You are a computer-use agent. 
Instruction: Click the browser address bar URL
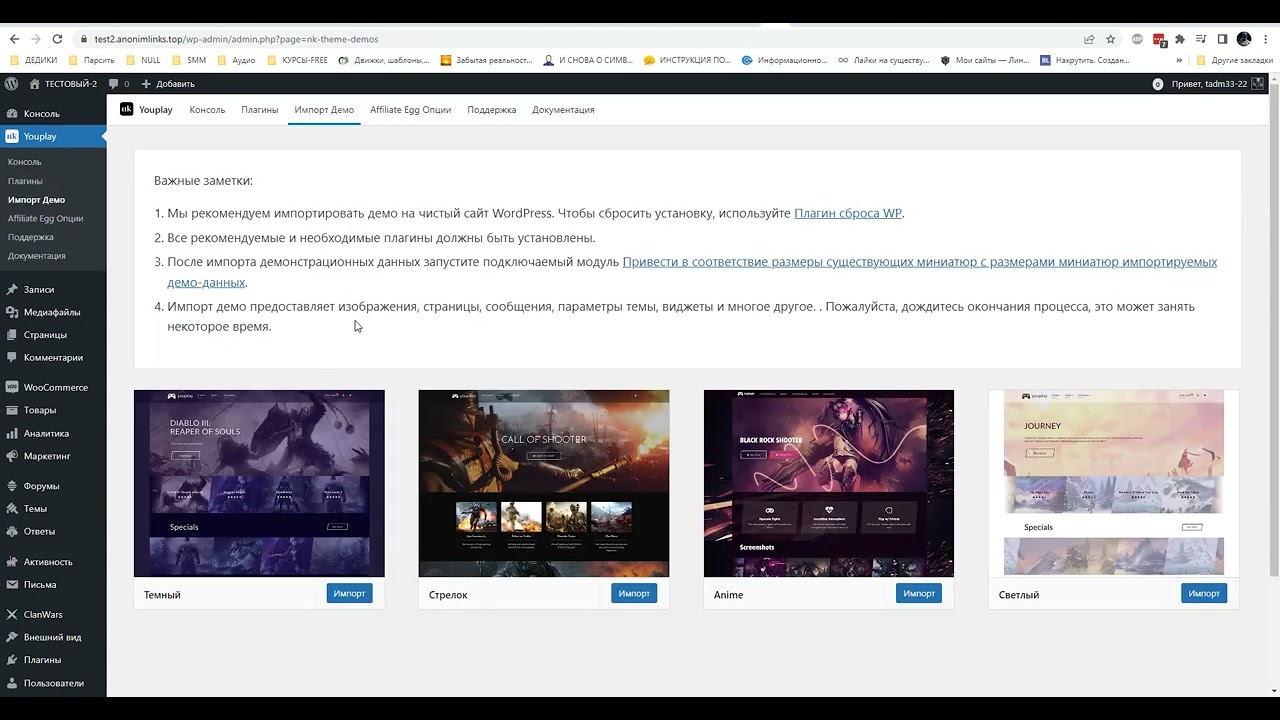pyautogui.click(x=236, y=39)
